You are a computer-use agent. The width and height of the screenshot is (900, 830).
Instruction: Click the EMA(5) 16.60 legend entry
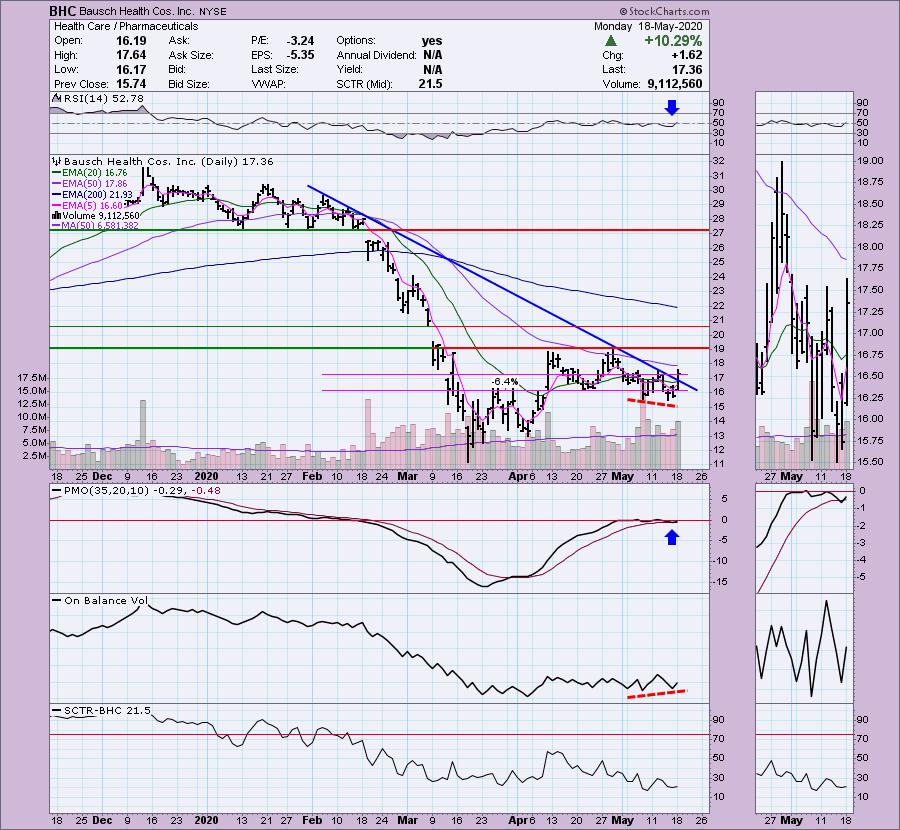pyautogui.click(x=92, y=205)
